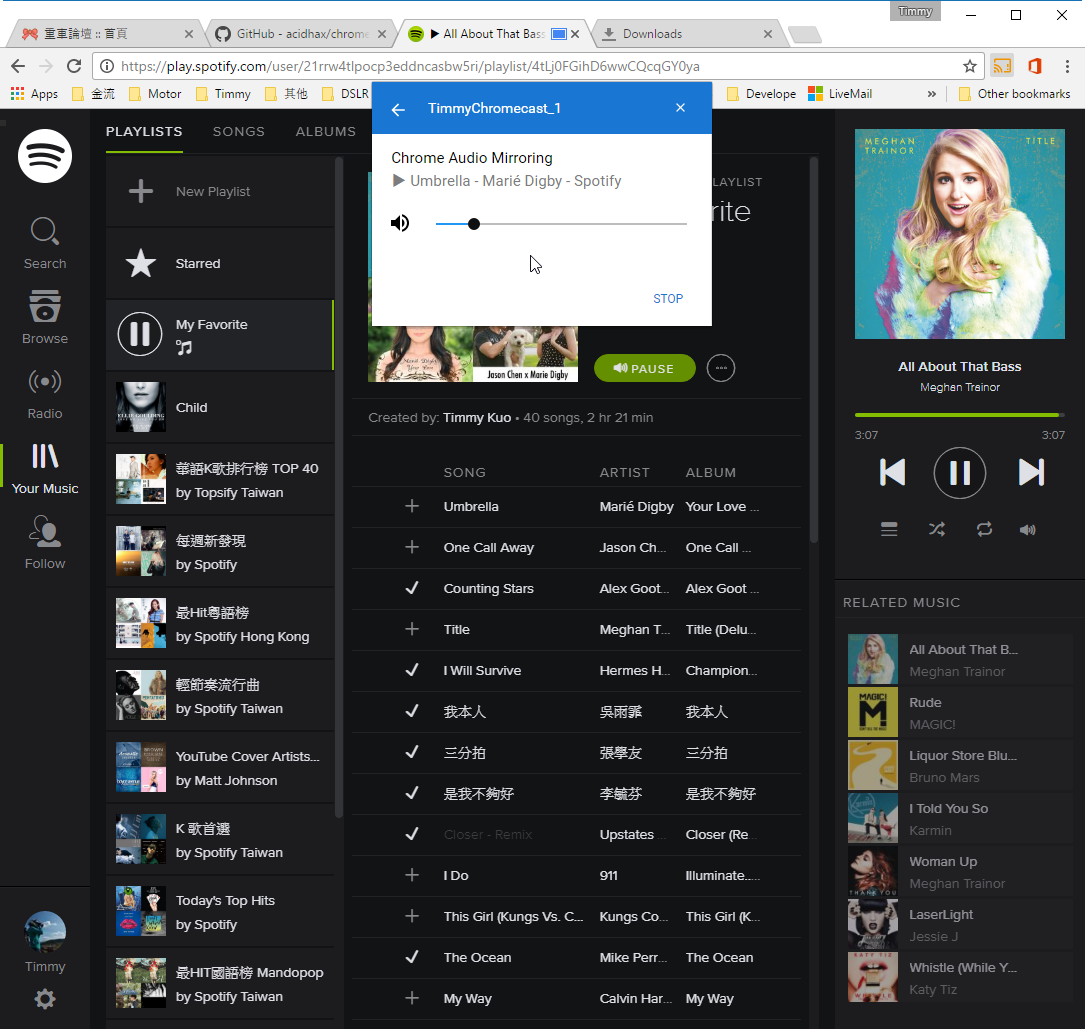Click green PAUSE button
Image resolution: width=1085 pixels, height=1029 pixels.
click(x=644, y=368)
